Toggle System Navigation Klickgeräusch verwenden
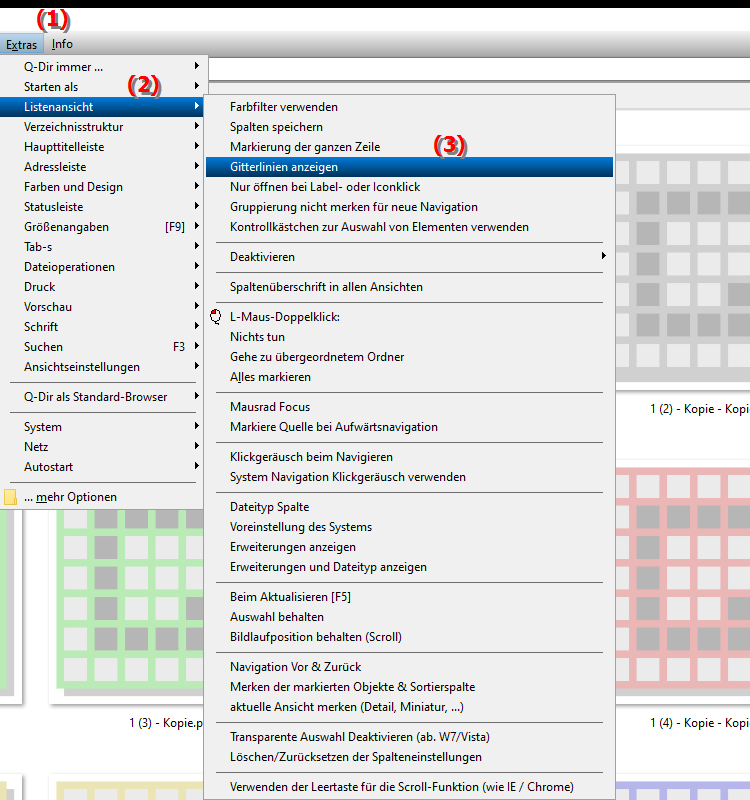This screenshot has width=750, height=800. [409, 477]
